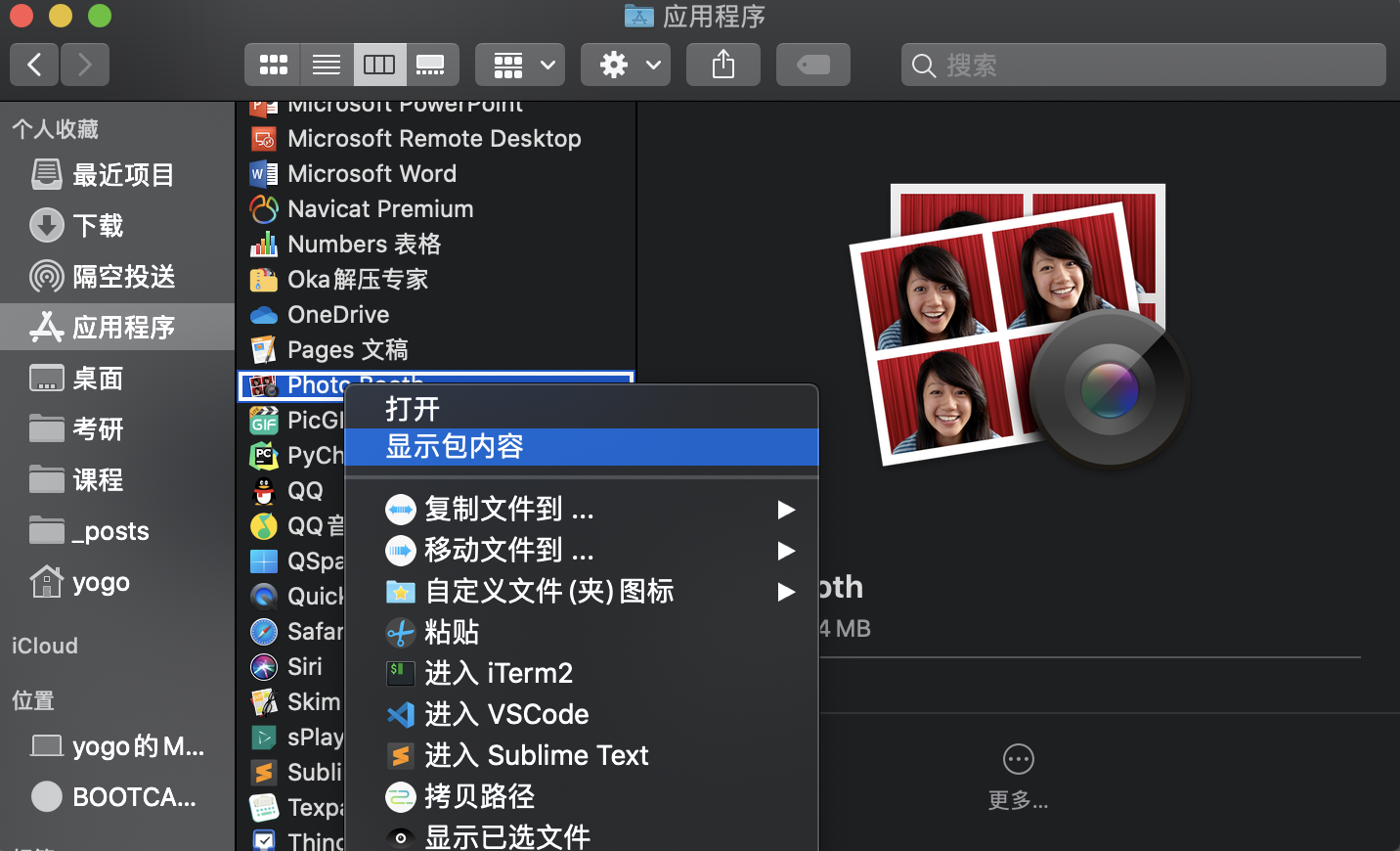The height and width of the screenshot is (851, 1400).
Task: Open the _posts folder in sidebar
Action: tap(117, 530)
